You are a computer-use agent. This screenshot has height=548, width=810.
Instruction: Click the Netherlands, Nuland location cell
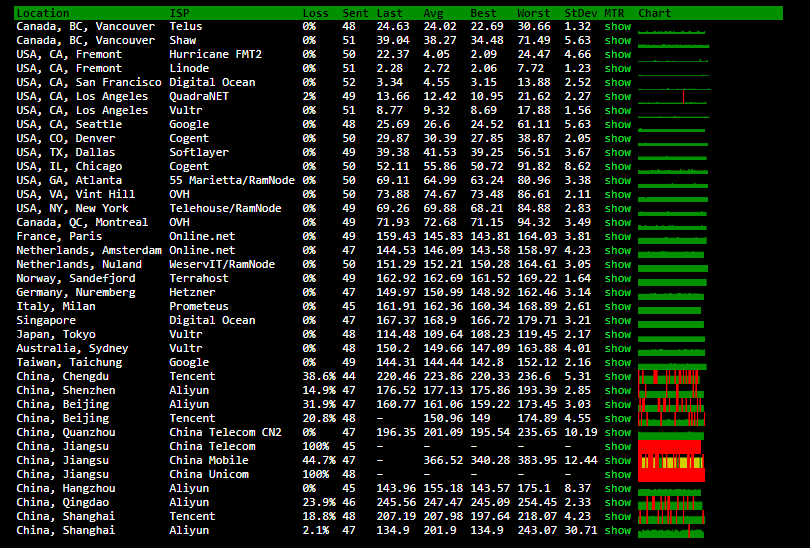click(x=79, y=264)
